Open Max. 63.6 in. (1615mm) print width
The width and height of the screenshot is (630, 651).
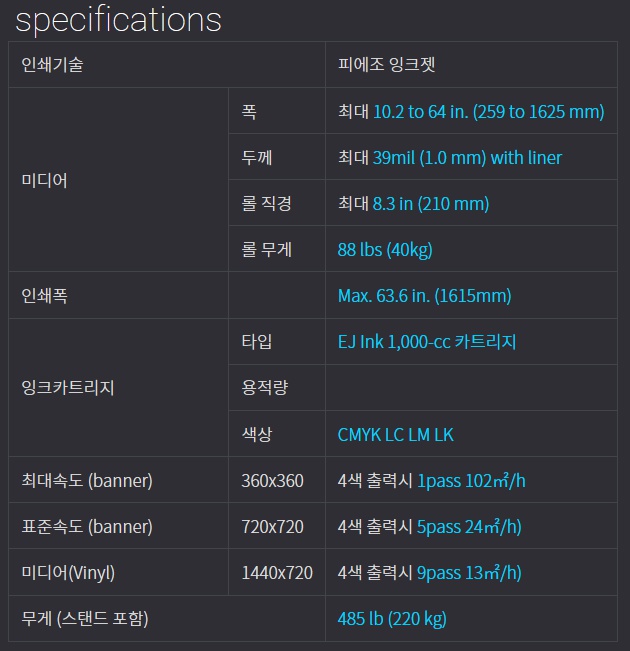click(424, 296)
